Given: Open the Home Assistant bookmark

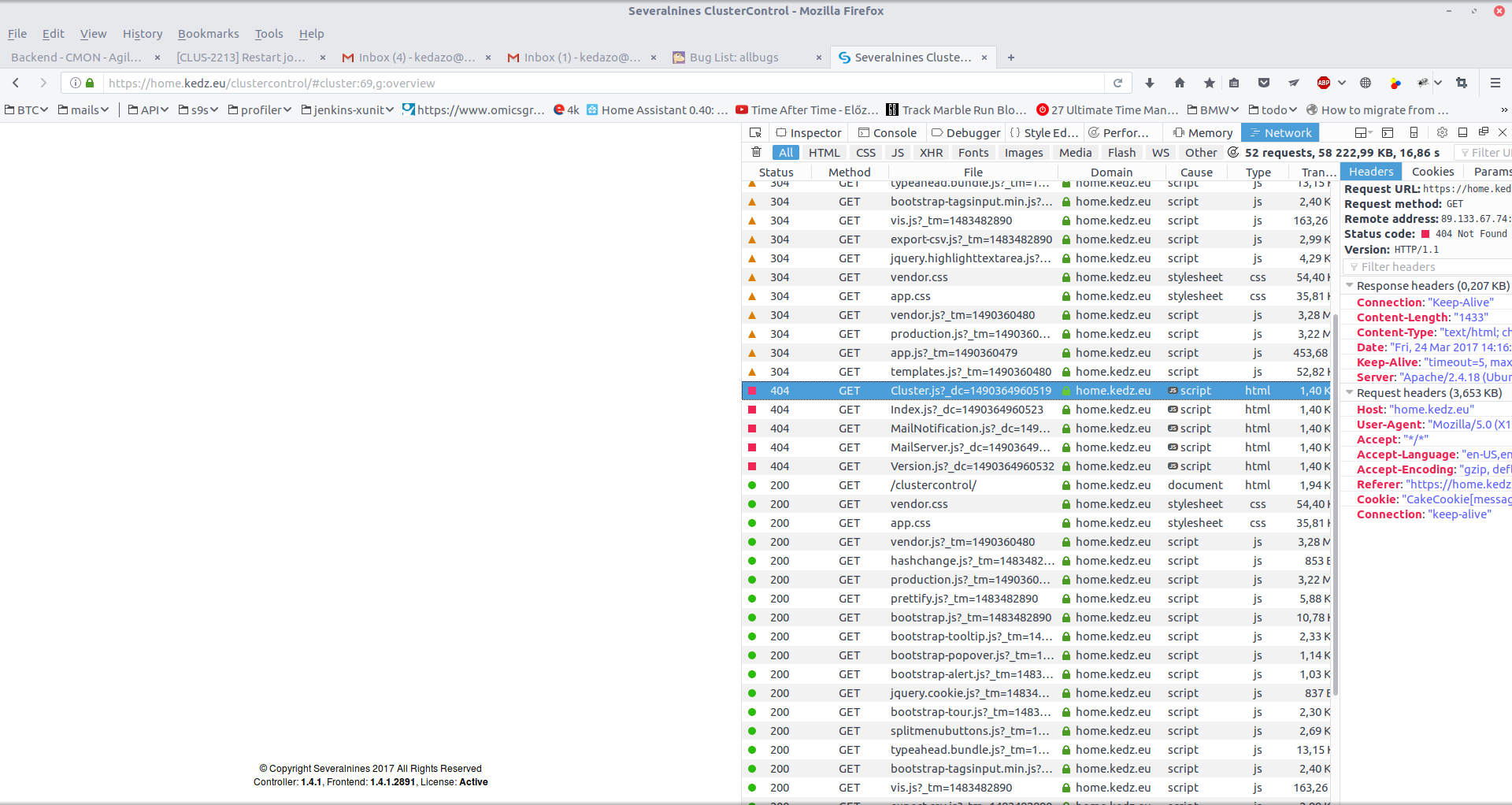Looking at the screenshot, I should click(657, 110).
